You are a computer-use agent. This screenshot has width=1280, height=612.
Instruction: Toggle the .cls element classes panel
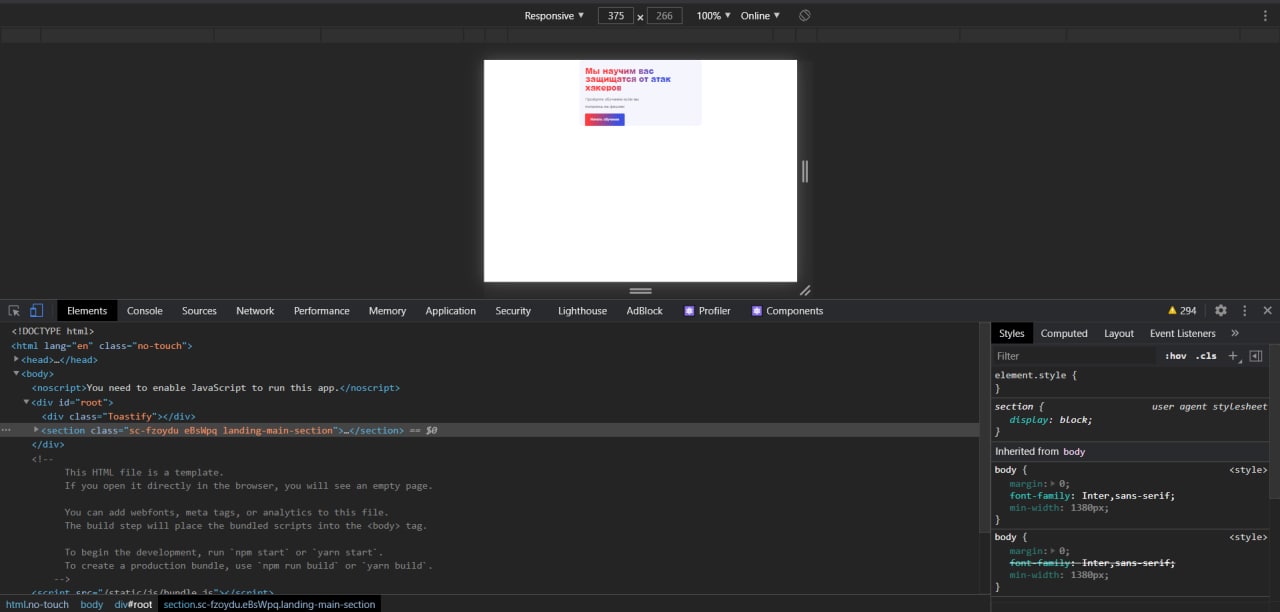[1206, 356]
